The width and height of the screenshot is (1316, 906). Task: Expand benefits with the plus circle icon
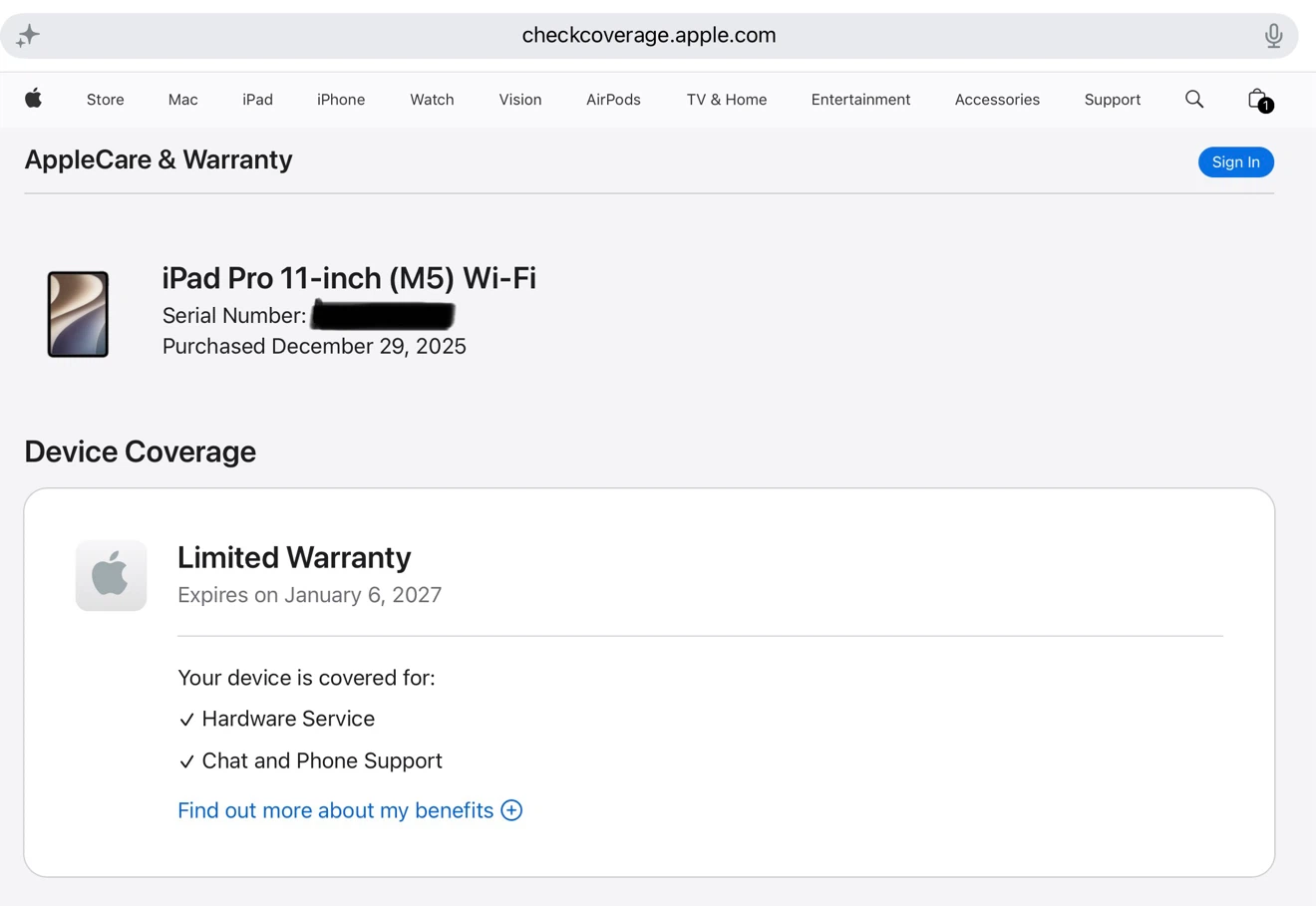point(511,810)
